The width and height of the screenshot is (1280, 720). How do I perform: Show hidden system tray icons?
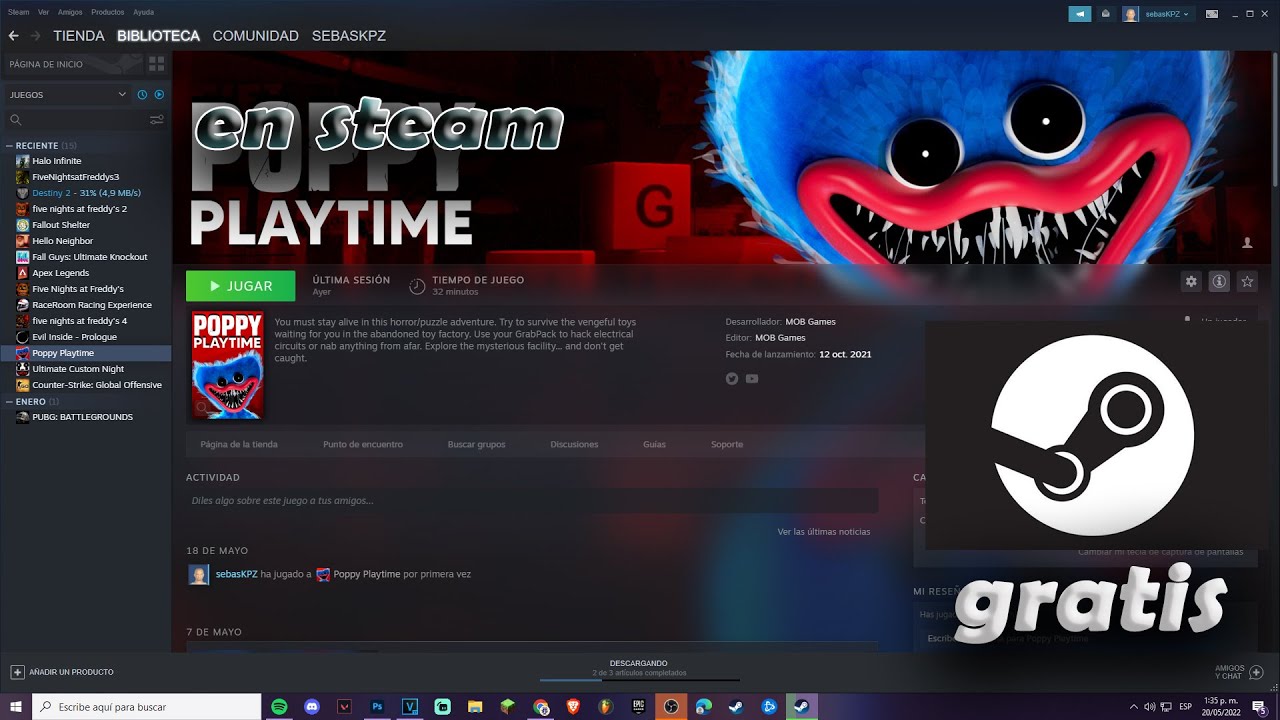1133,707
